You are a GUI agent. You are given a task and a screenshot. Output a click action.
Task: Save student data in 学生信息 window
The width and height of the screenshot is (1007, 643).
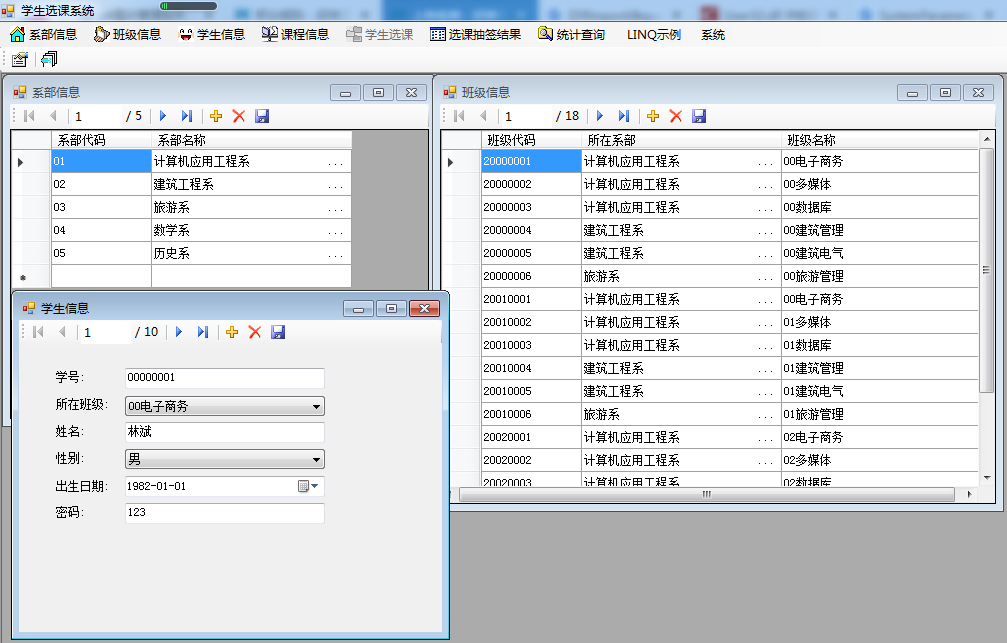[x=278, y=332]
